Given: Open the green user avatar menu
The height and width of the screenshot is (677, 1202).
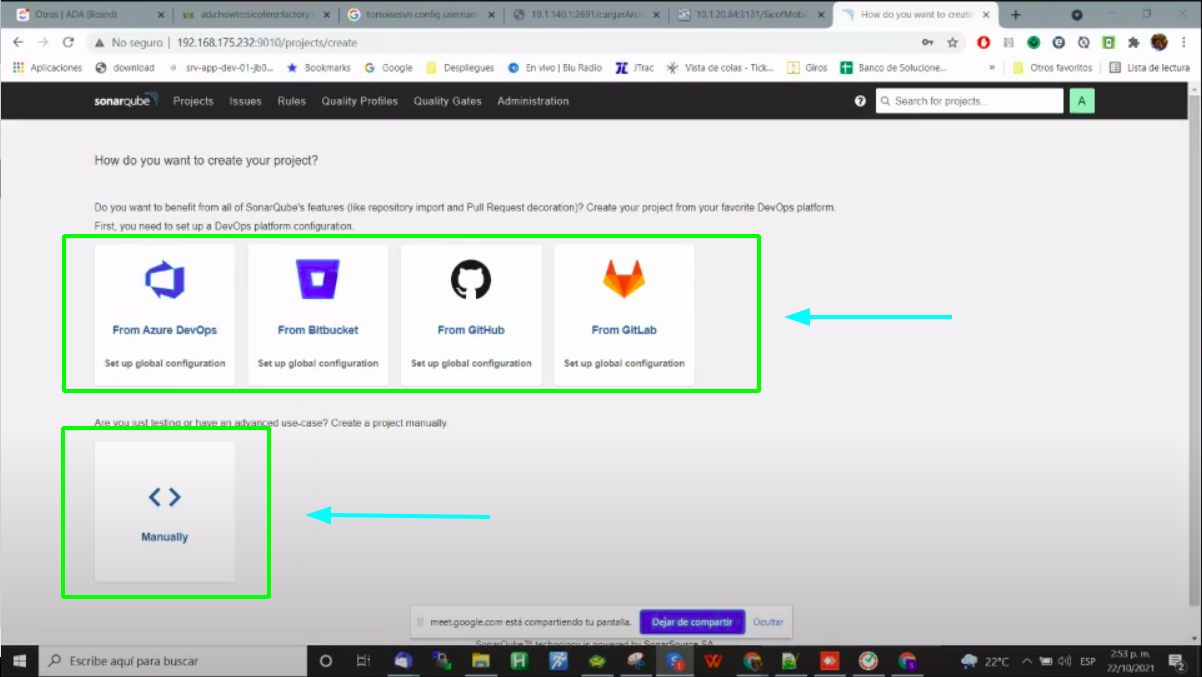Looking at the screenshot, I should point(1081,101).
